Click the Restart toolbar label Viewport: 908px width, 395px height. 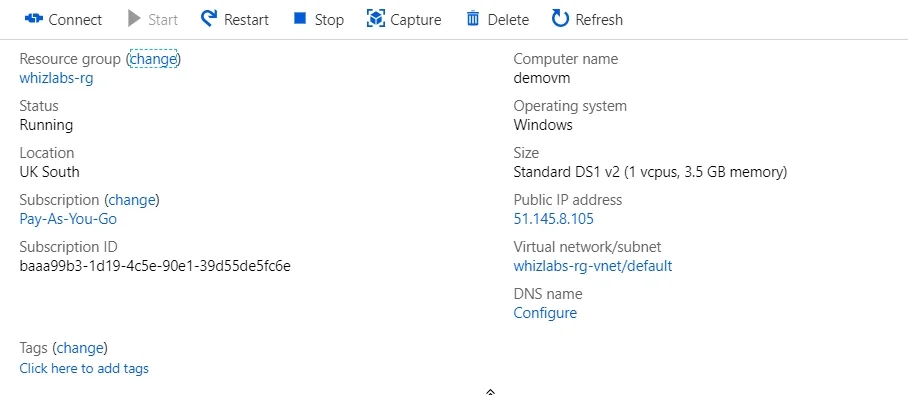246,20
